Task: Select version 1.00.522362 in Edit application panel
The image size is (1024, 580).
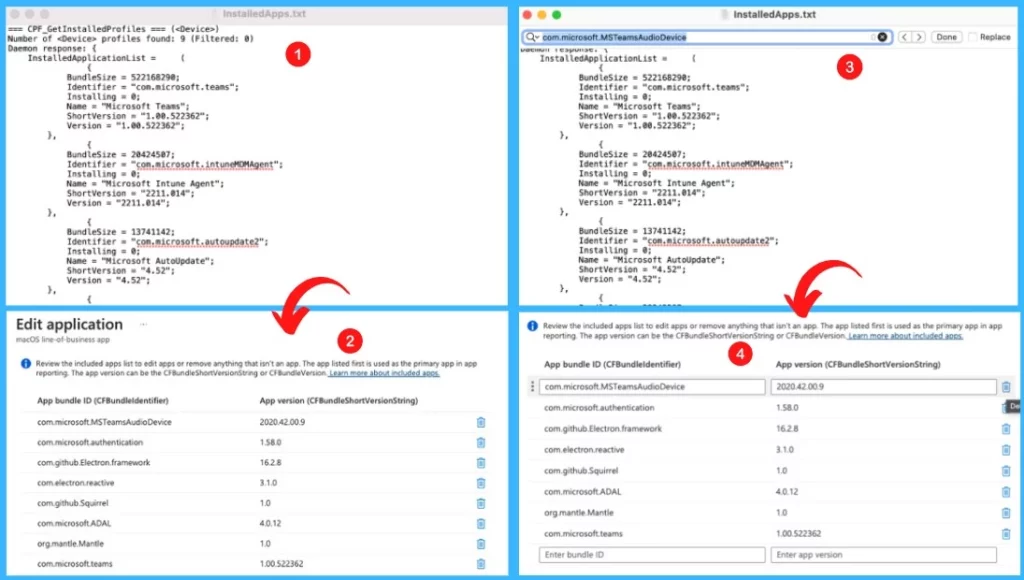Action: coord(281,564)
